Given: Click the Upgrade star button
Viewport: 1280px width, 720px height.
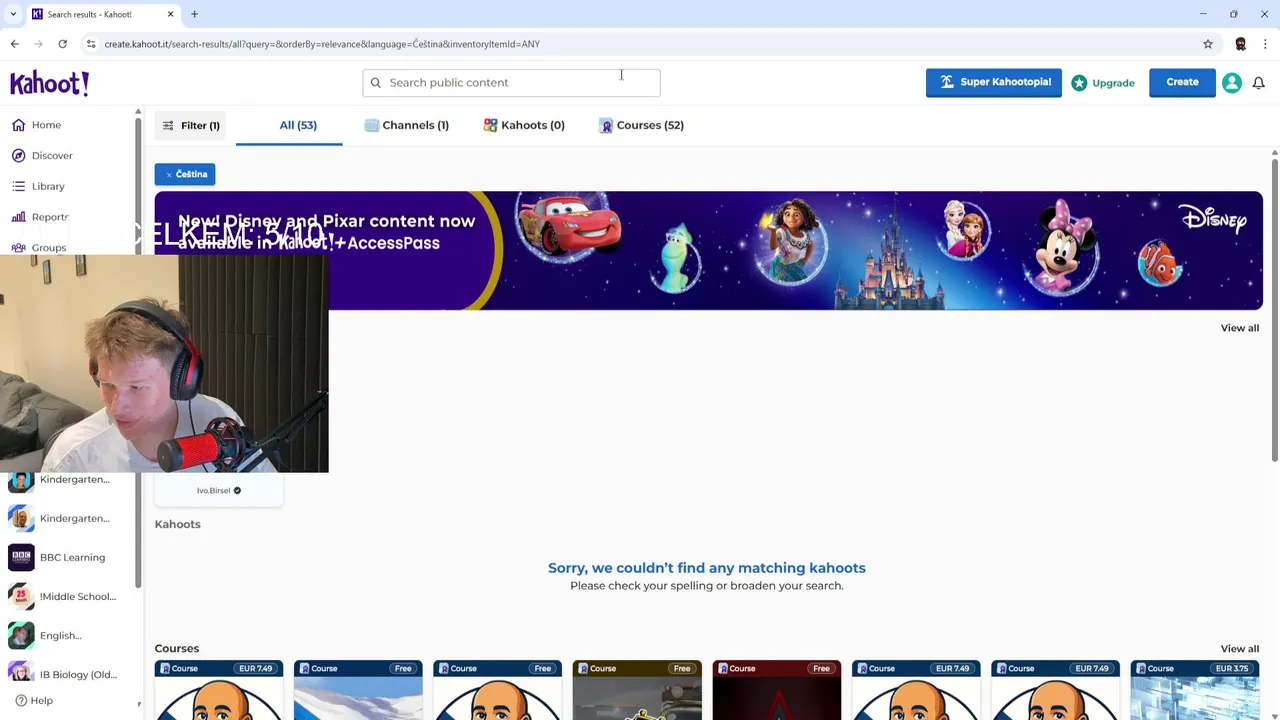Looking at the screenshot, I should [1103, 83].
